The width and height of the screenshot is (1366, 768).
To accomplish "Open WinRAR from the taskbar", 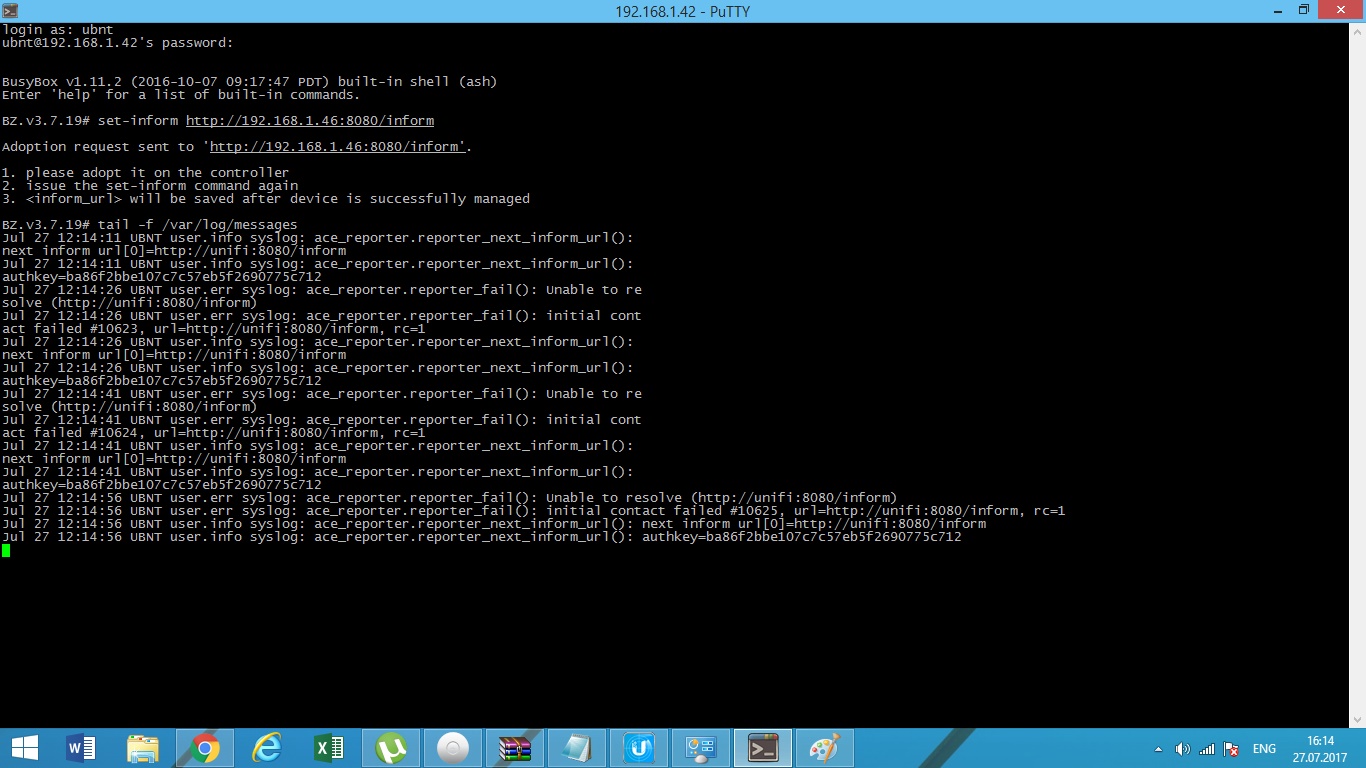I will (x=515, y=748).
